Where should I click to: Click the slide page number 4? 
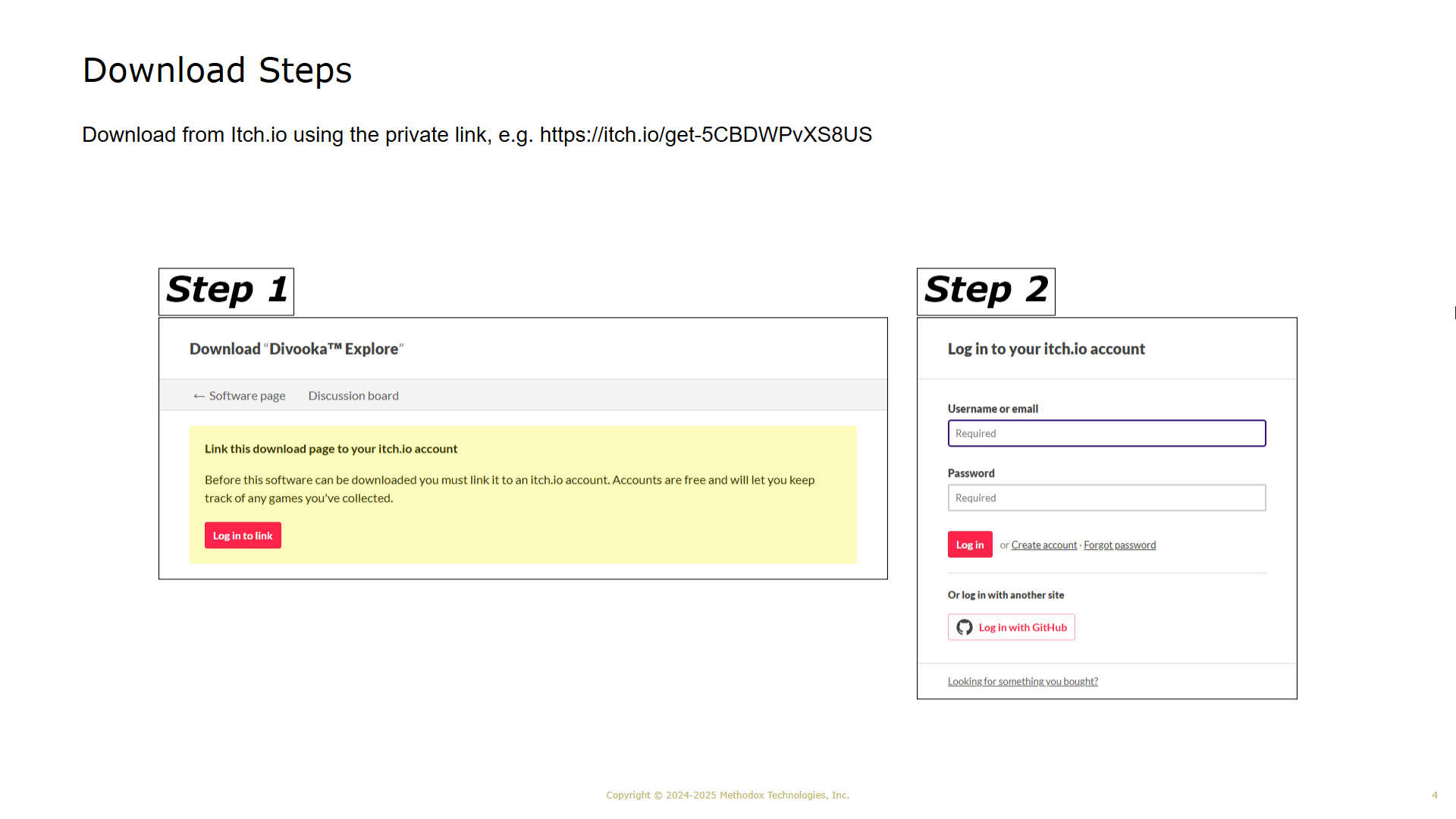coord(1435,795)
